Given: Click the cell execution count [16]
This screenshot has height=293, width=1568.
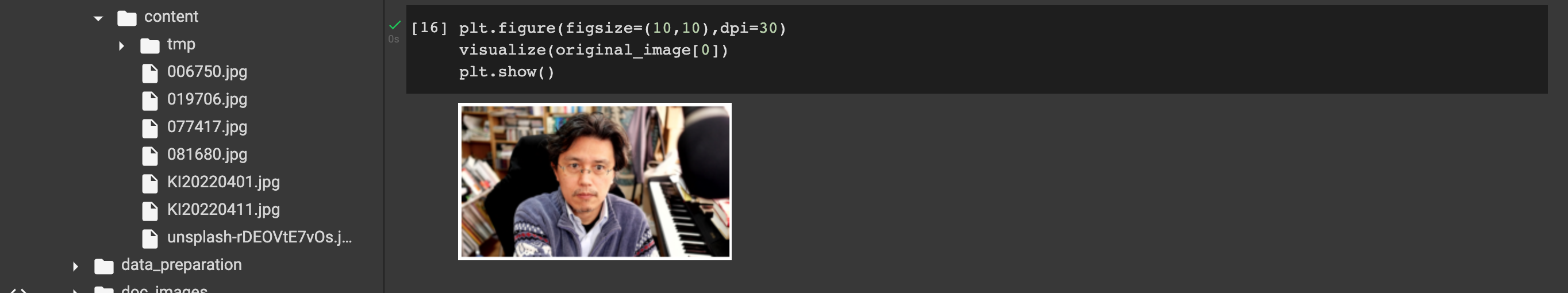Looking at the screenshot, I should click(x=429, y=28).
